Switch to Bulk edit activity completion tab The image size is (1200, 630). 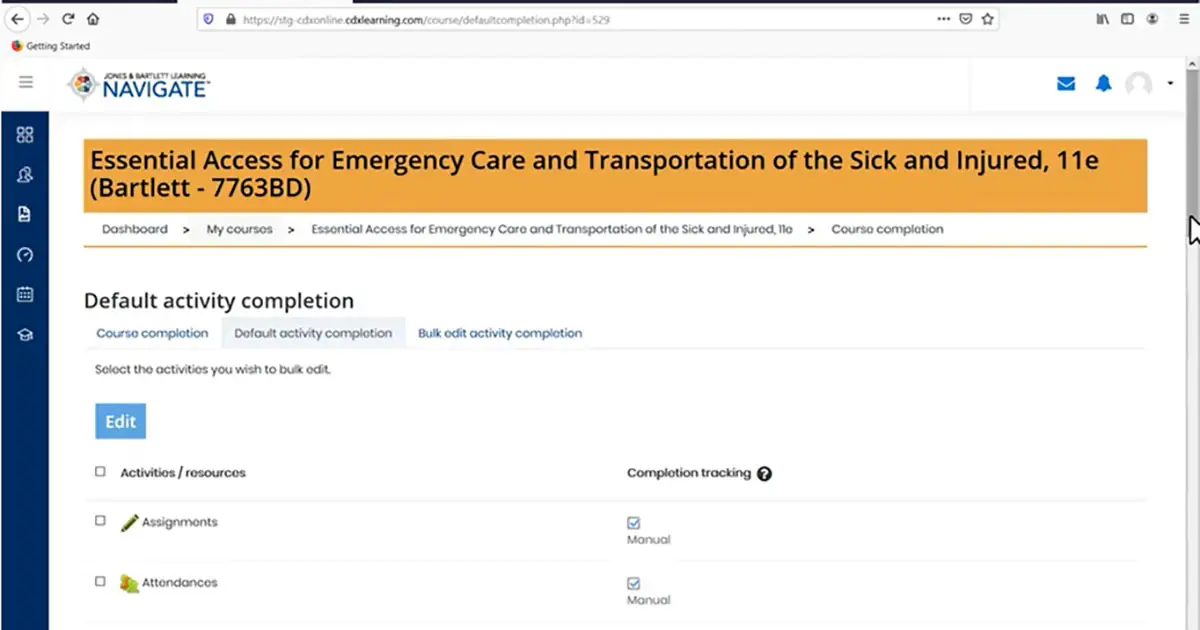(x=500, y=333)
